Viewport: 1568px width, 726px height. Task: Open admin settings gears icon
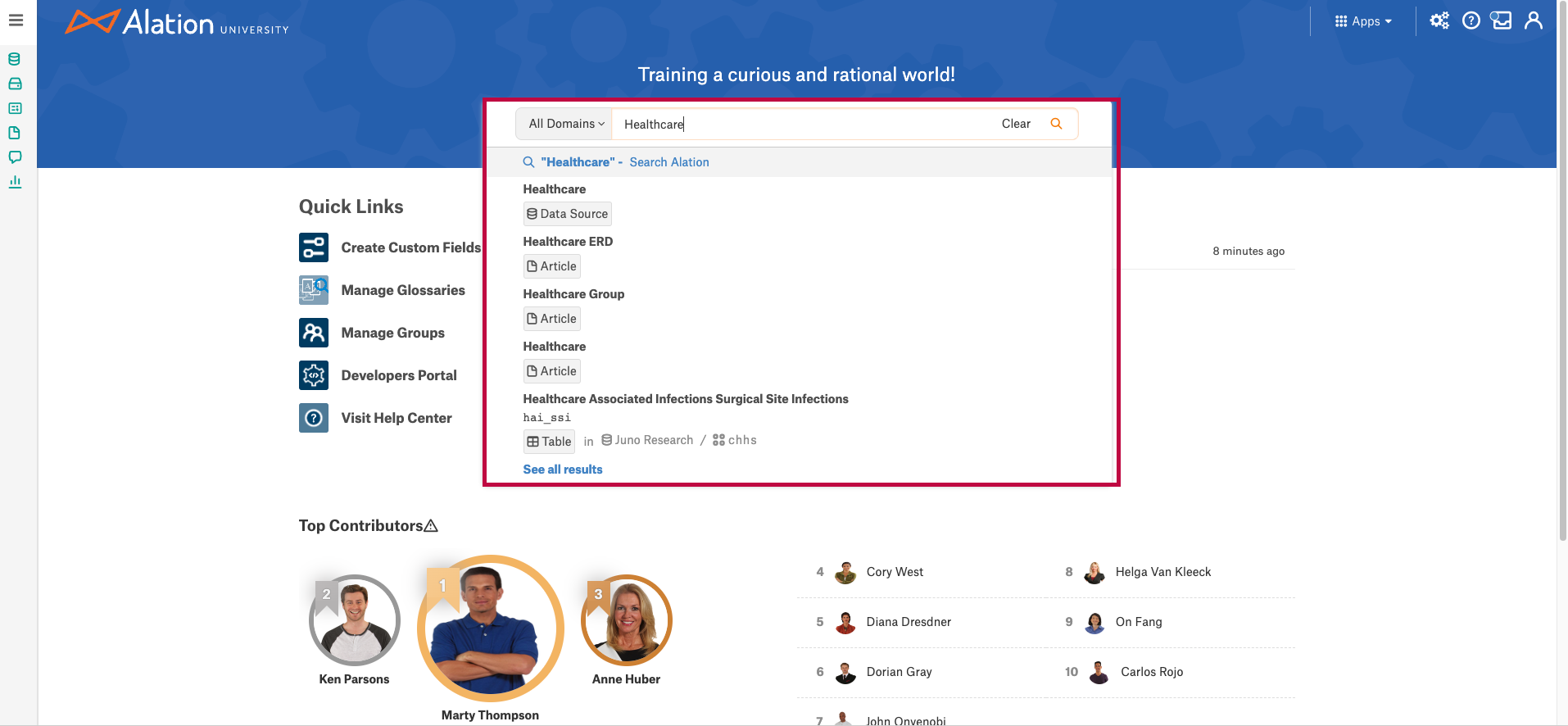tap(1439, 20)
